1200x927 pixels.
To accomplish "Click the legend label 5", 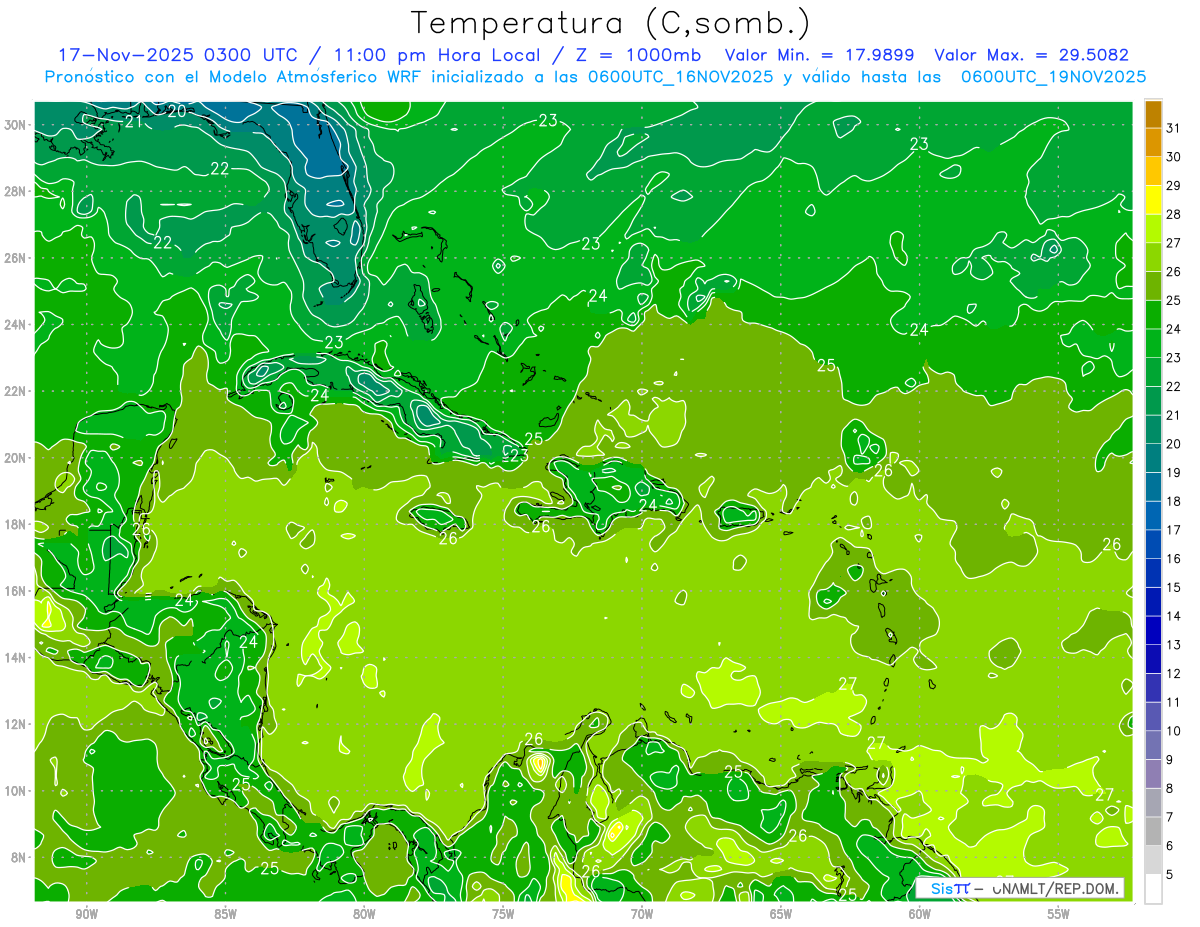I will point(1171,875).
